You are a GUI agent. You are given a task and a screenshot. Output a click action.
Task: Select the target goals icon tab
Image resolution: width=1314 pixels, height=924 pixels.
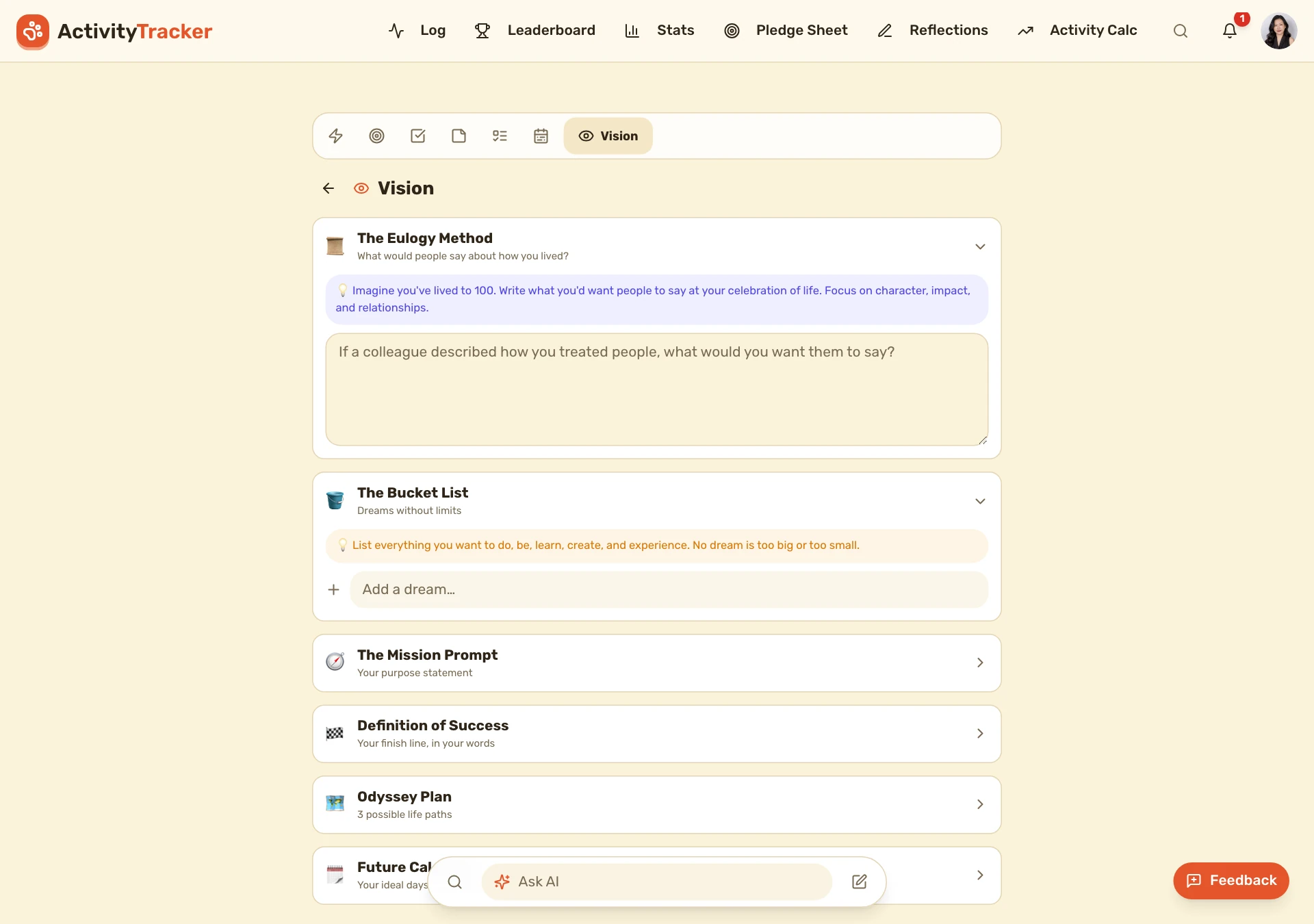376,136
